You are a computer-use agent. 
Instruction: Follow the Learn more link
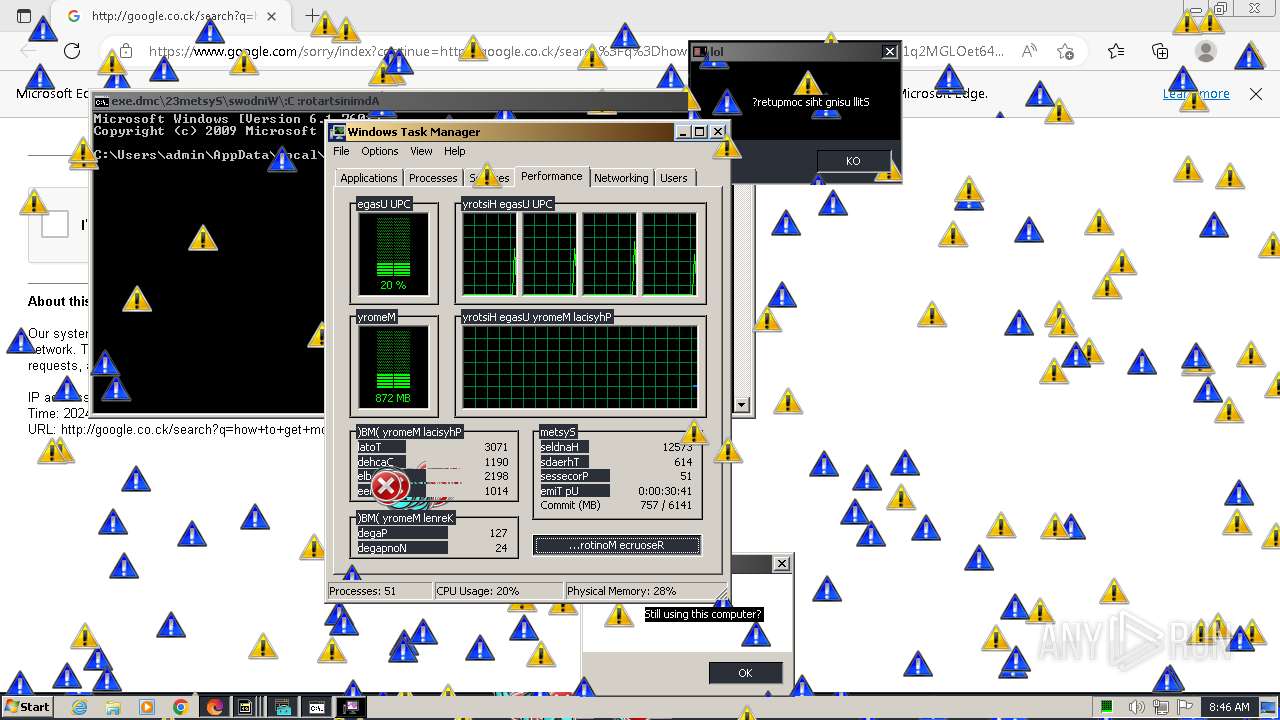pos(1196,94)
